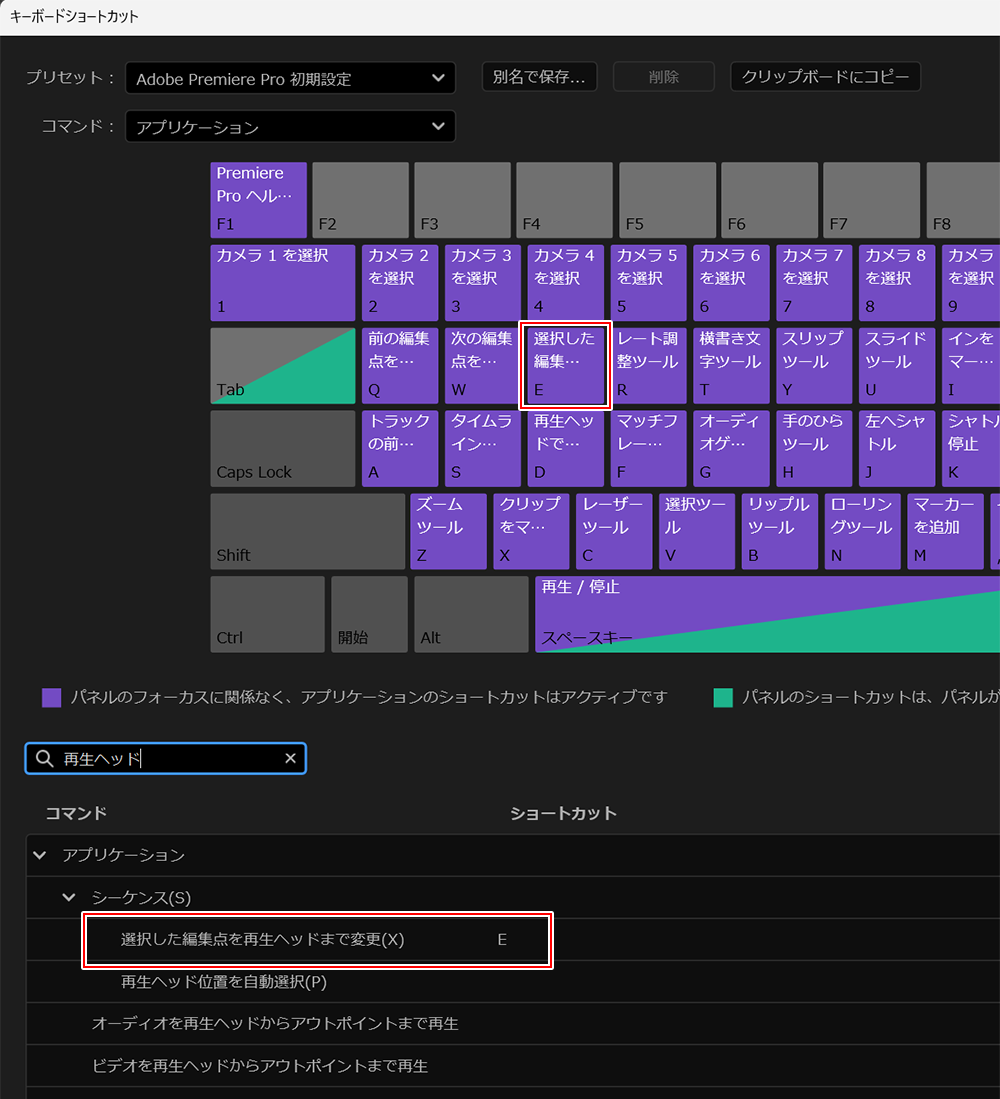
Task: Click the クリップボードにコピー button
Action: coord(825,77)
